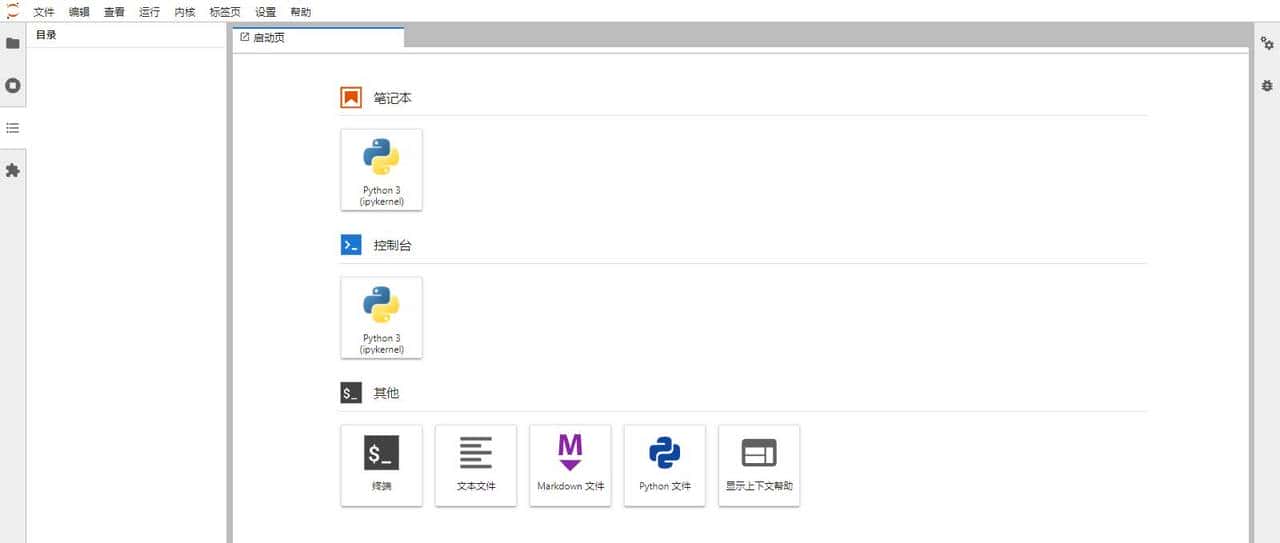Image resolution: width=1280 pixels, height=543 pixels.
Task: Click the 其他 section heading text
Action: 386,393
